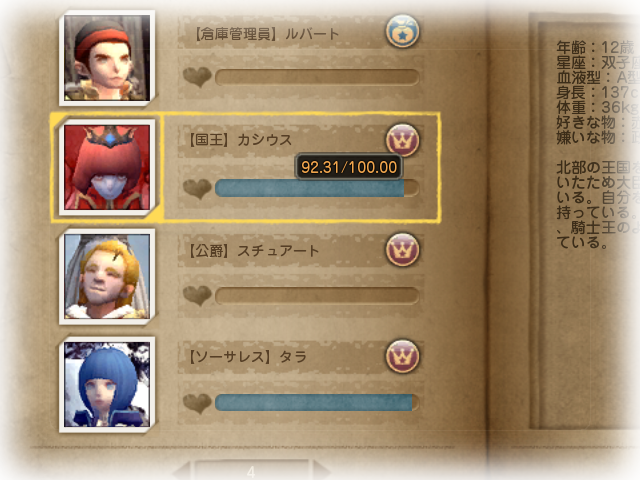Click the crown badge next to タラ
The width and height of the screenshot is (640, 480).
click(x=402, y=356)
